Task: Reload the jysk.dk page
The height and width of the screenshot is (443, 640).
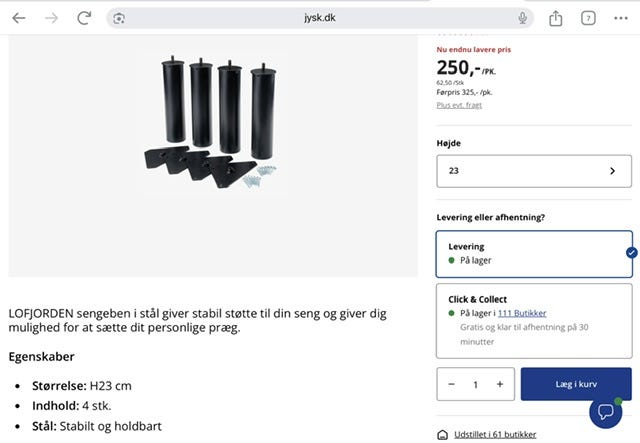Action: [84, 18]
